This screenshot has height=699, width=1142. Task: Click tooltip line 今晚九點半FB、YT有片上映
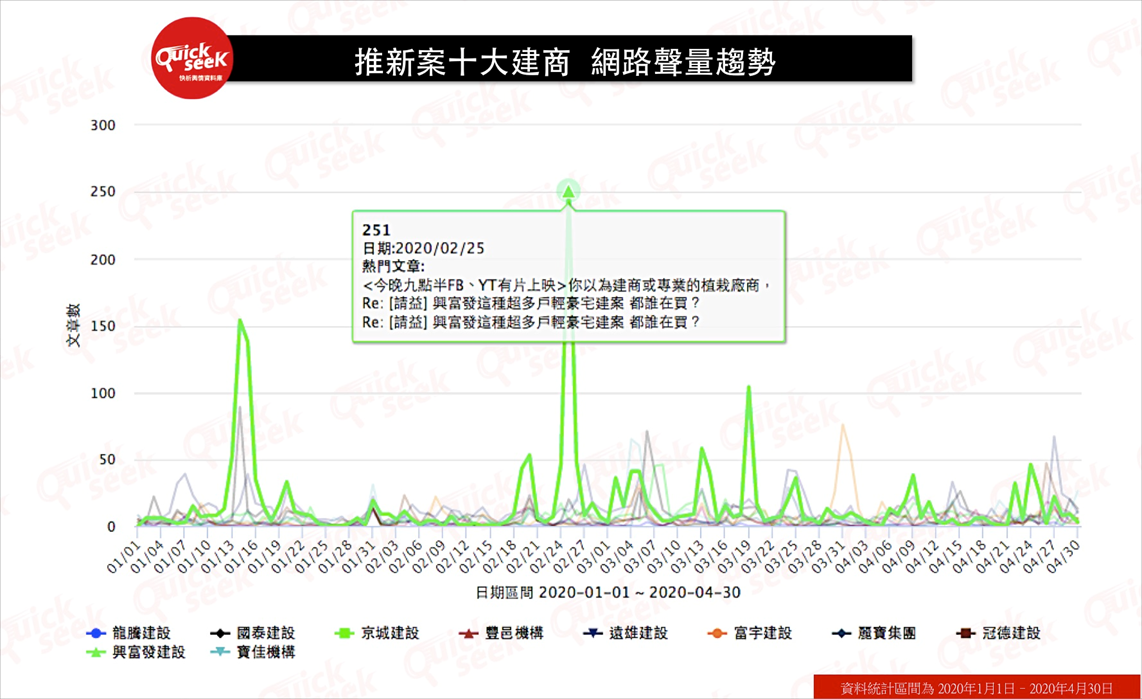pos(566,285)
